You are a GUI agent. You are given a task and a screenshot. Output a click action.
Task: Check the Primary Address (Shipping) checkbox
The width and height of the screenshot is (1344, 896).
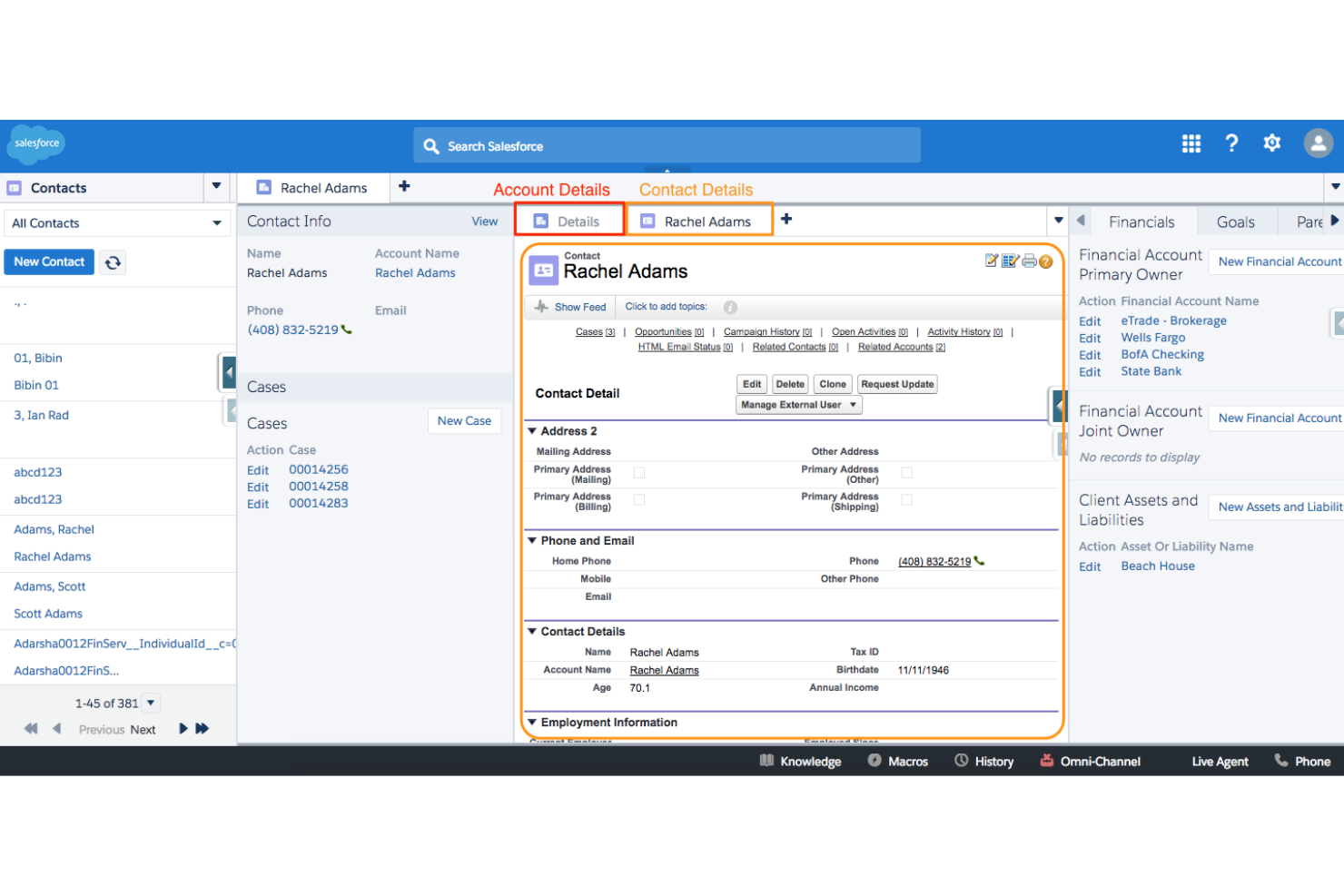(906, 500)
